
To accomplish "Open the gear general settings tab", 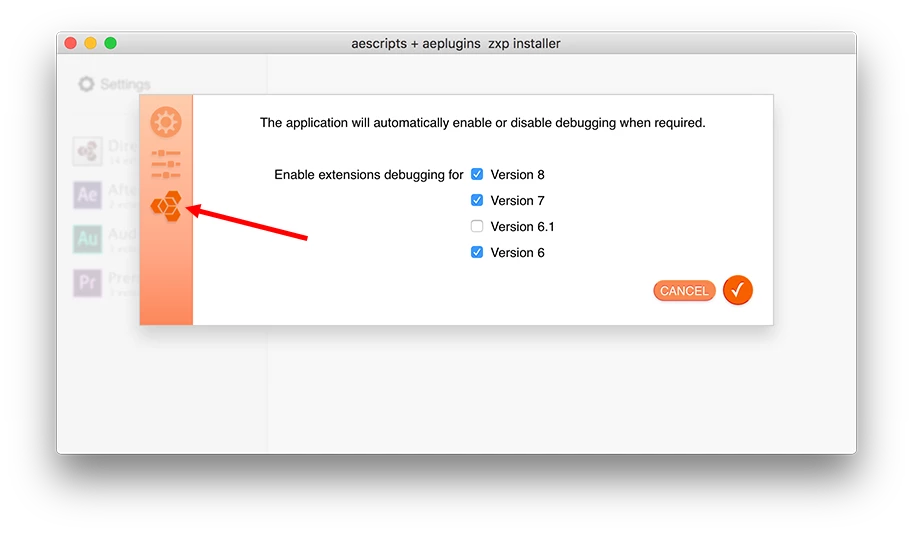I will coord(166,122).
